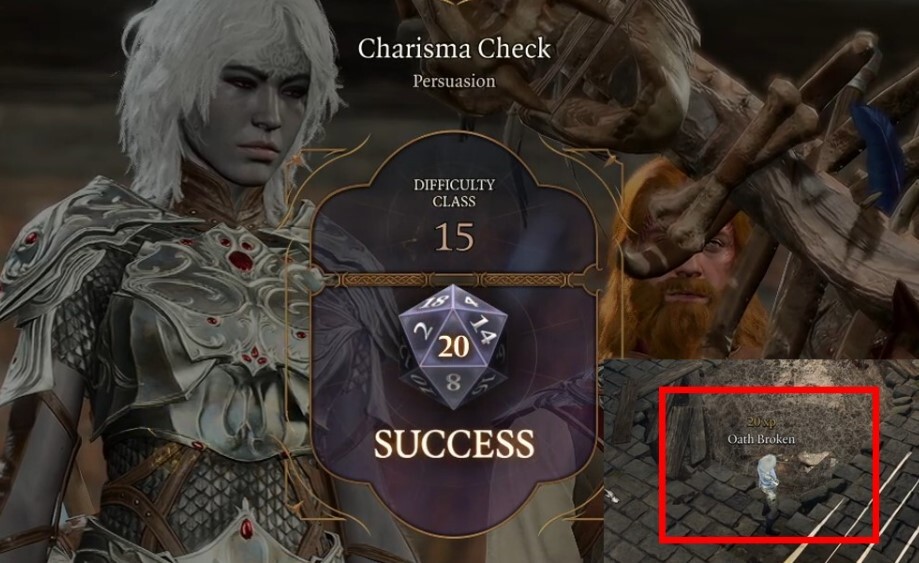
Task: Click the white-haired character in the inset view
Action: (770, 492)
